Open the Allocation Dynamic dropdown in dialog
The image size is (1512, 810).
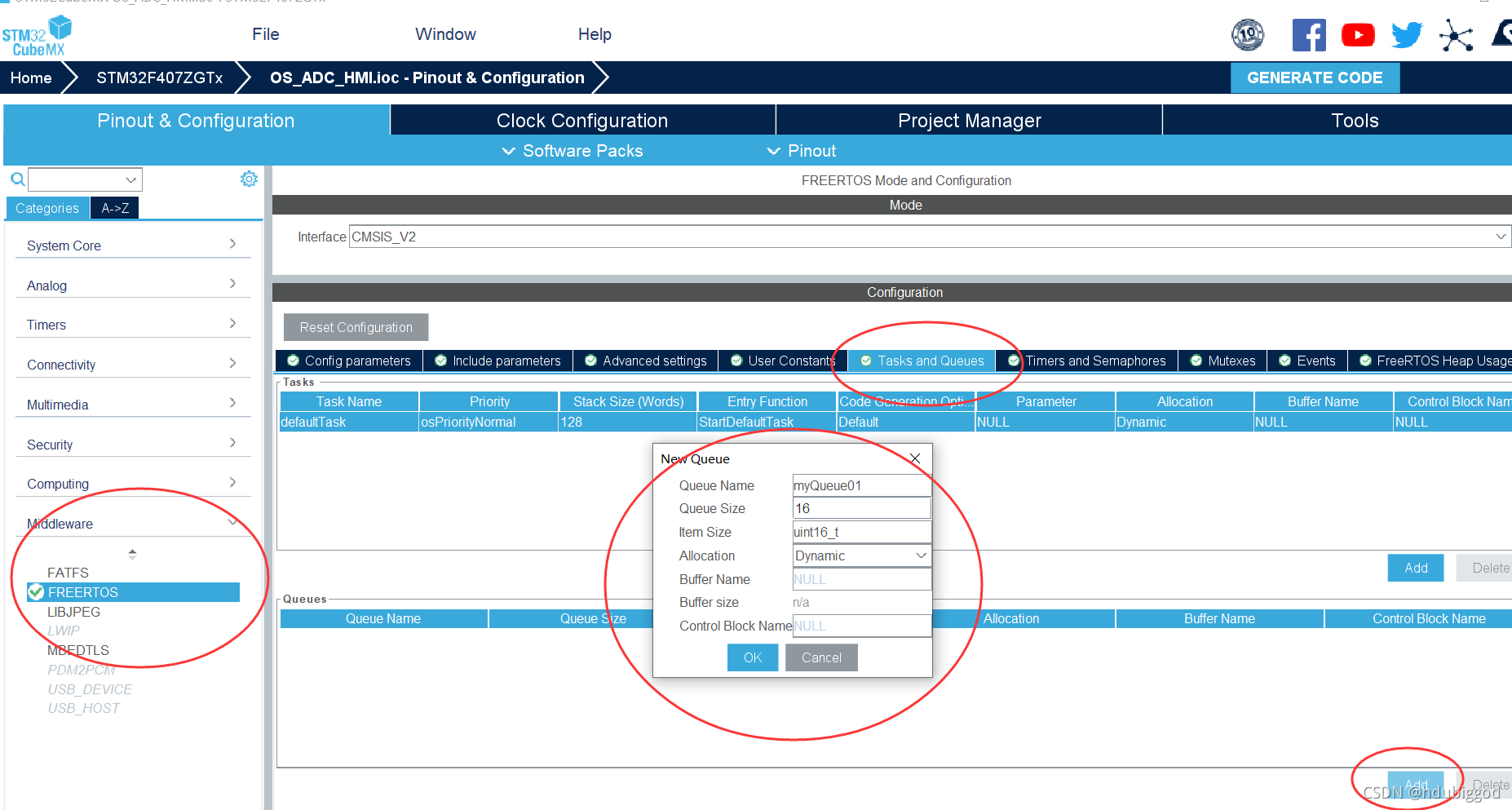[861, 555]
